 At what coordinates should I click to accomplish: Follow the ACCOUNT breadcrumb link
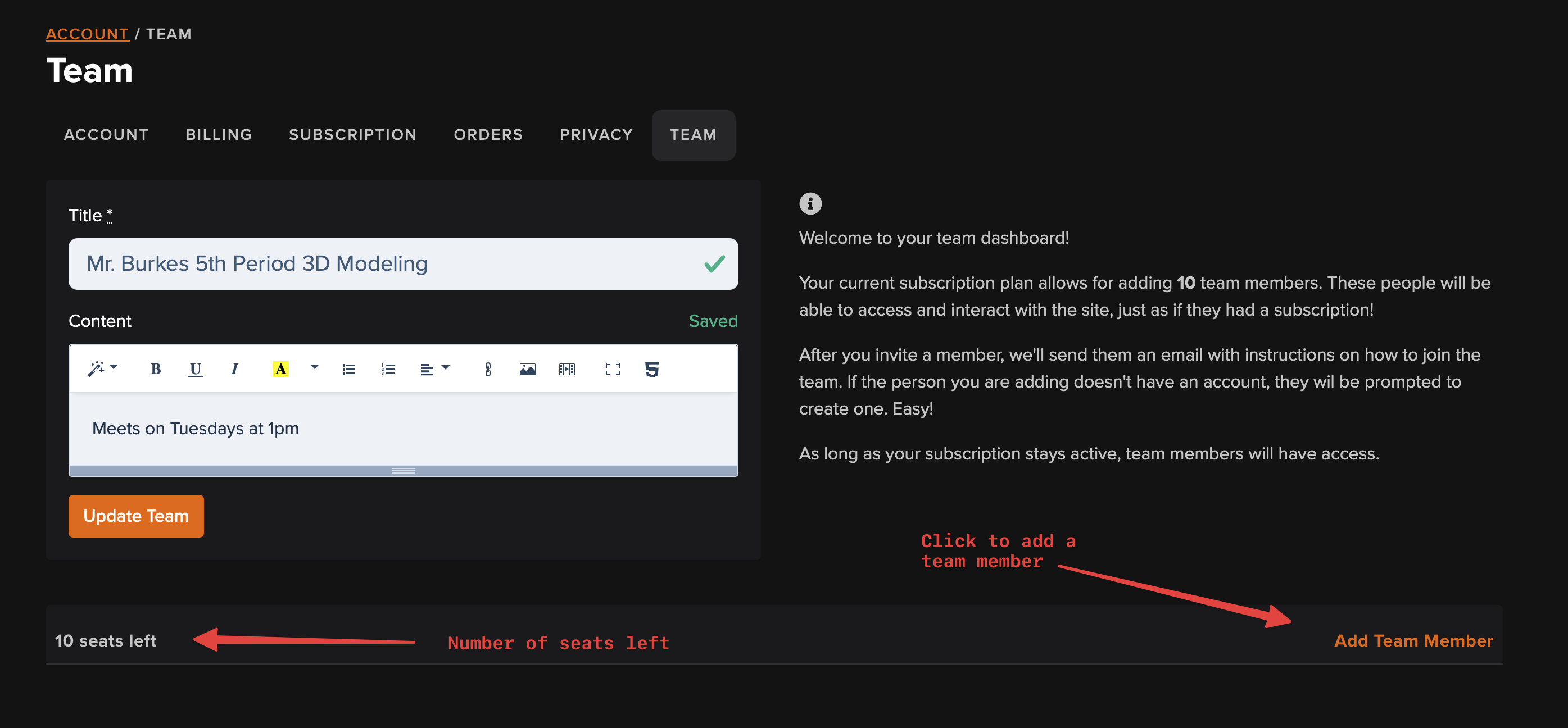click(87, 34)
